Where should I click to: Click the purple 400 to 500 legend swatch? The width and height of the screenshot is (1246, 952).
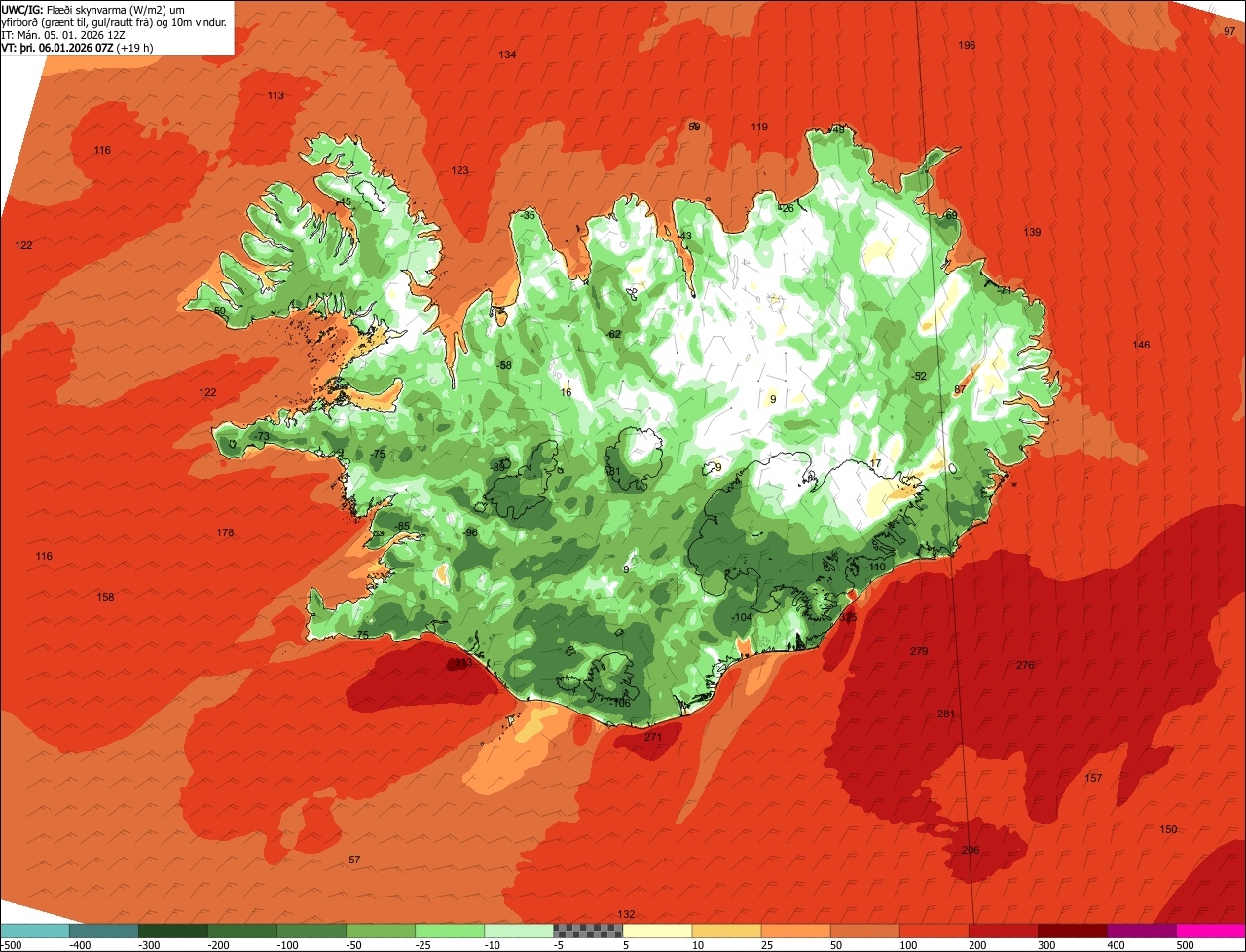1141,931
